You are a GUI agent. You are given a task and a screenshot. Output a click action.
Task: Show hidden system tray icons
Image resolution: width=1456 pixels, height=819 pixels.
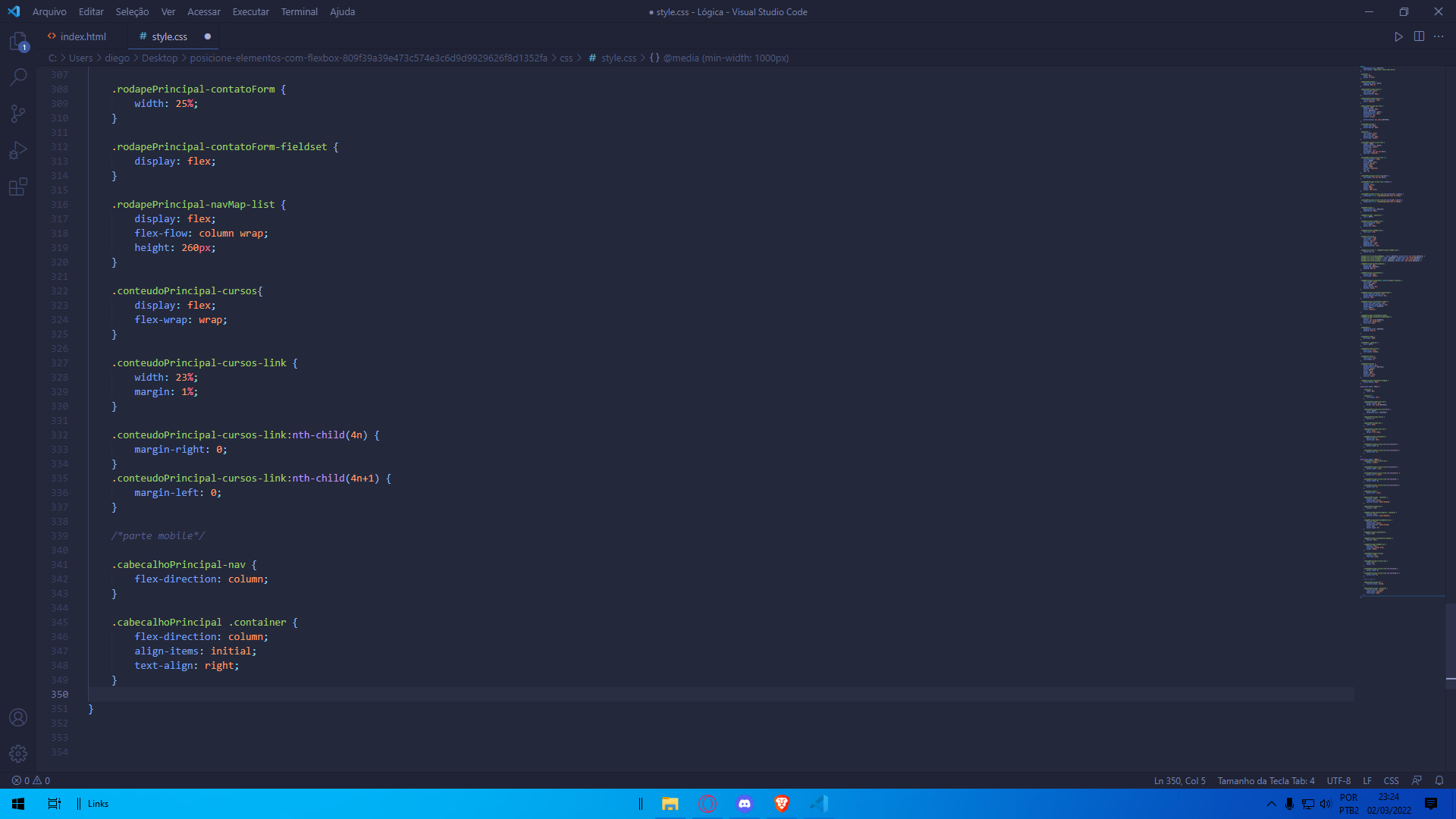(1272, 804)
